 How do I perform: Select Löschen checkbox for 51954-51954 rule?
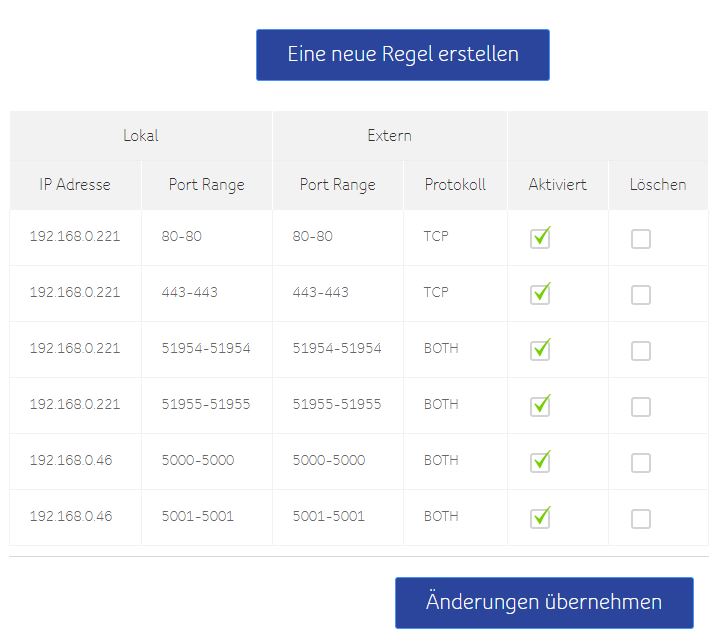point(641,351)
